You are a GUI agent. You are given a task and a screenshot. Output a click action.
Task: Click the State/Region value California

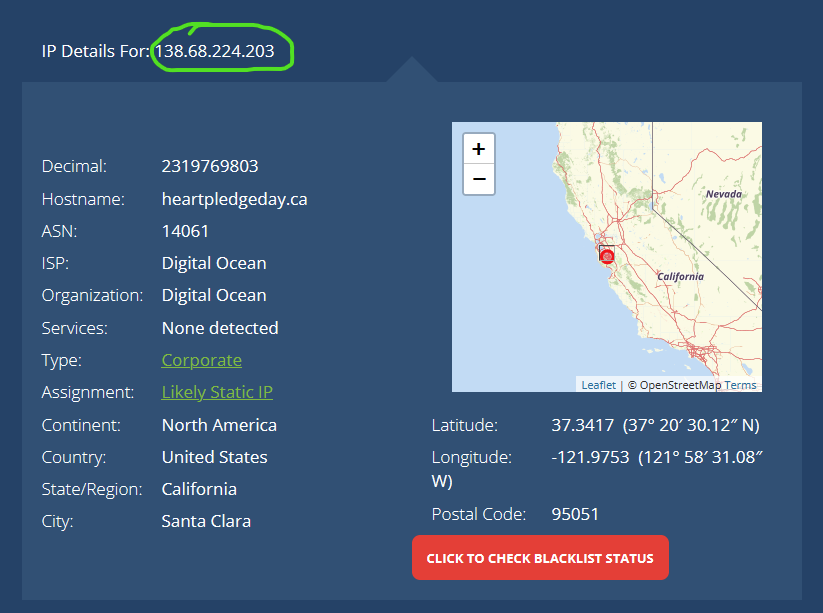pos(199,489)
